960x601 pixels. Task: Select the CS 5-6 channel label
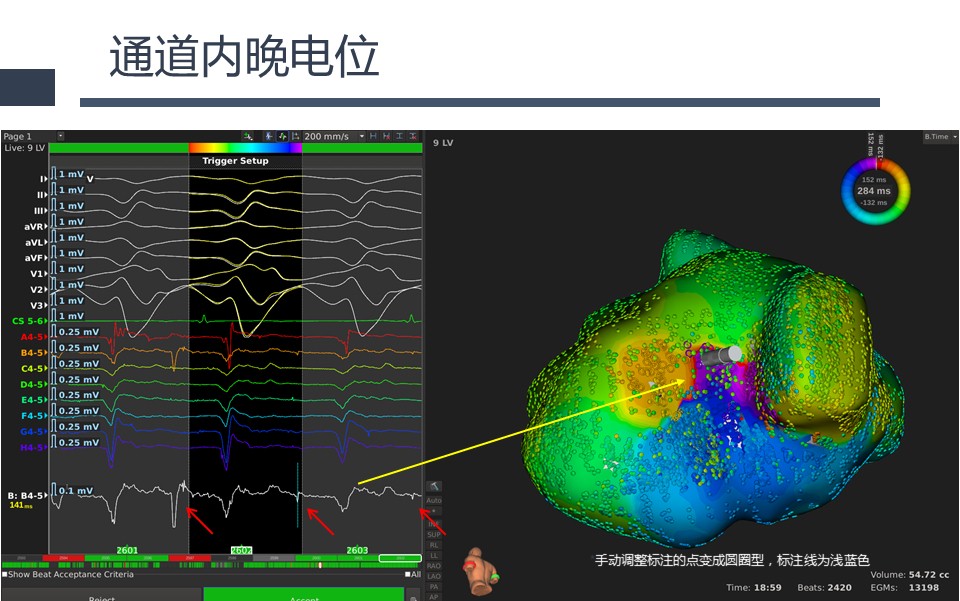[28, 321]
